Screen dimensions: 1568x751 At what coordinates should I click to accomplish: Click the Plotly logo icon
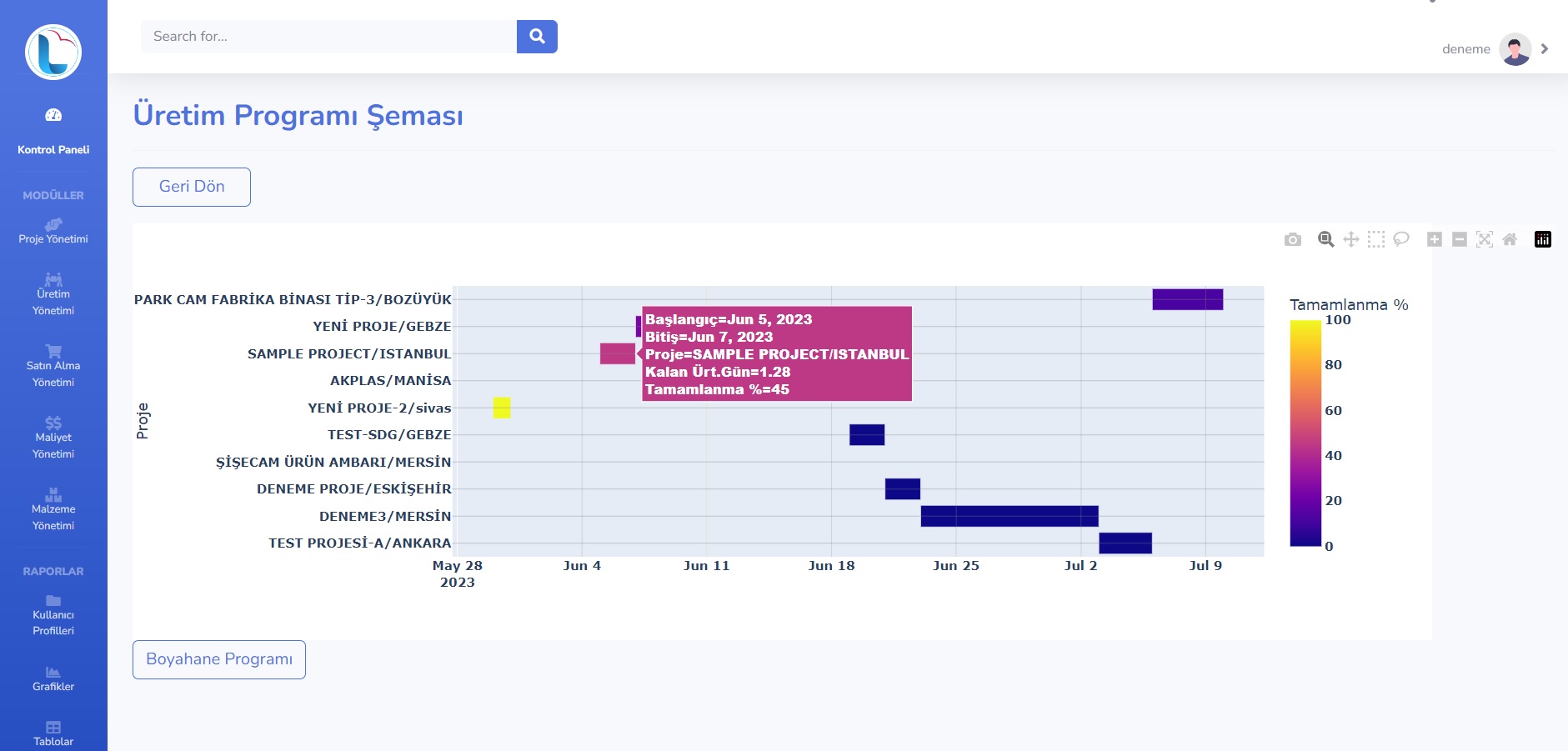tap(1543, 240)
